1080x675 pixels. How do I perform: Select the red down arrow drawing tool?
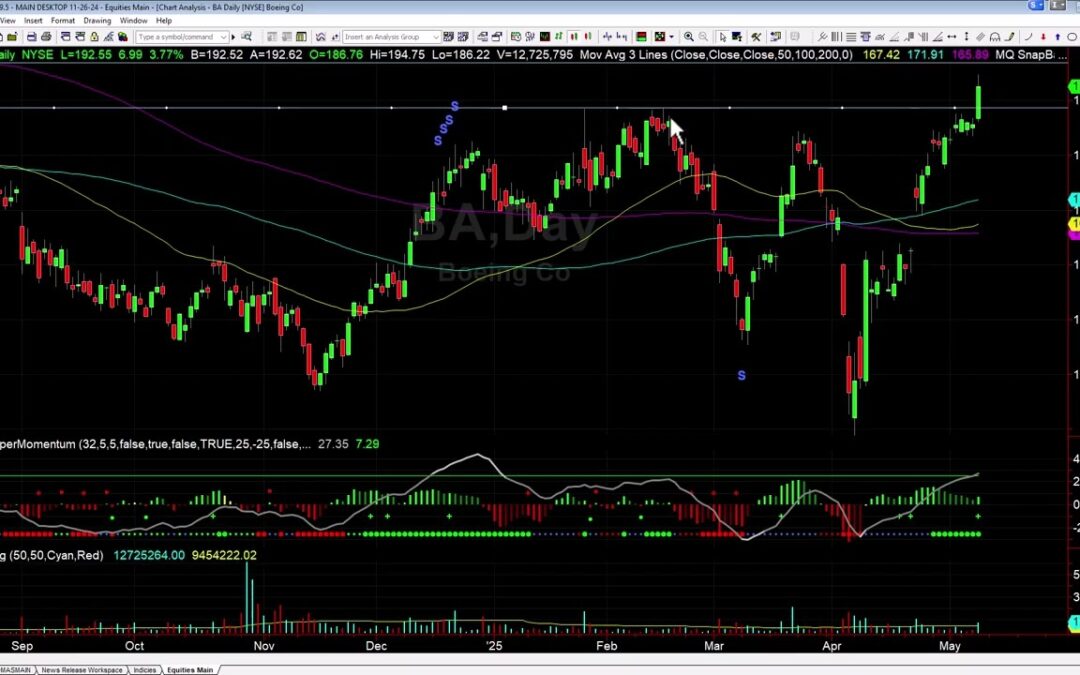coord(1043,37)
